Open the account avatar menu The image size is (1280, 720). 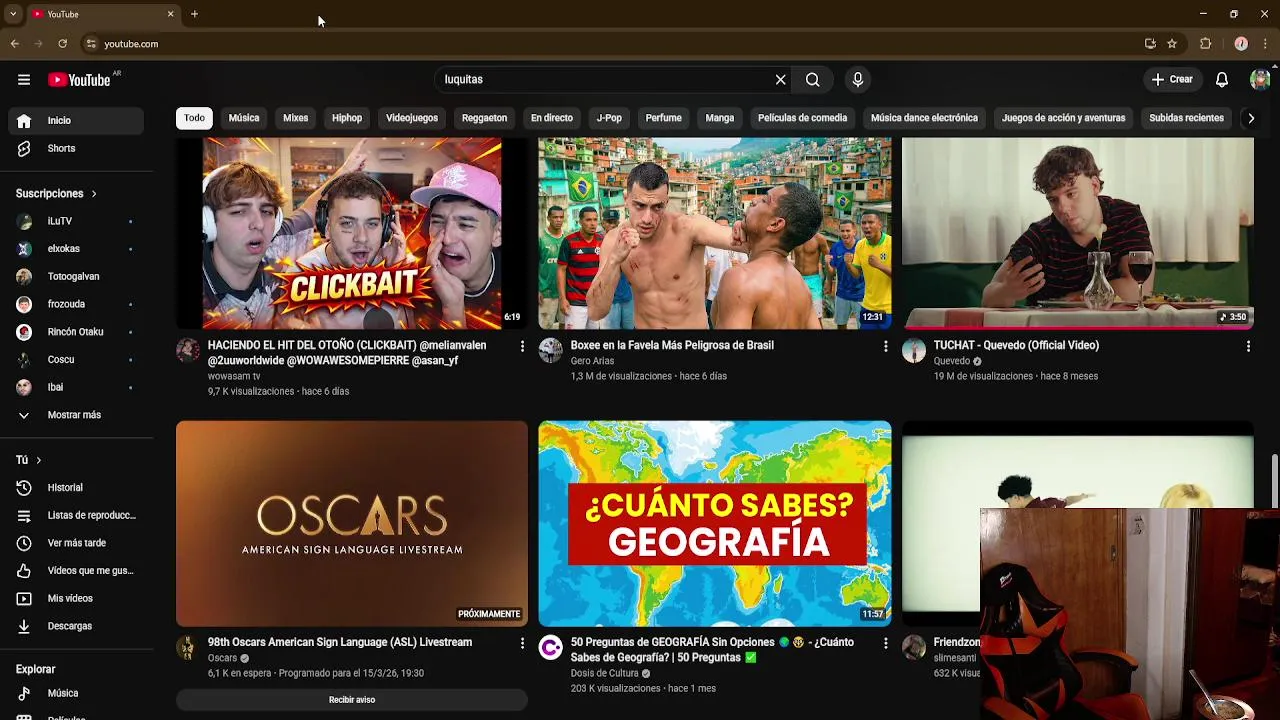(x=1260, y=80)
